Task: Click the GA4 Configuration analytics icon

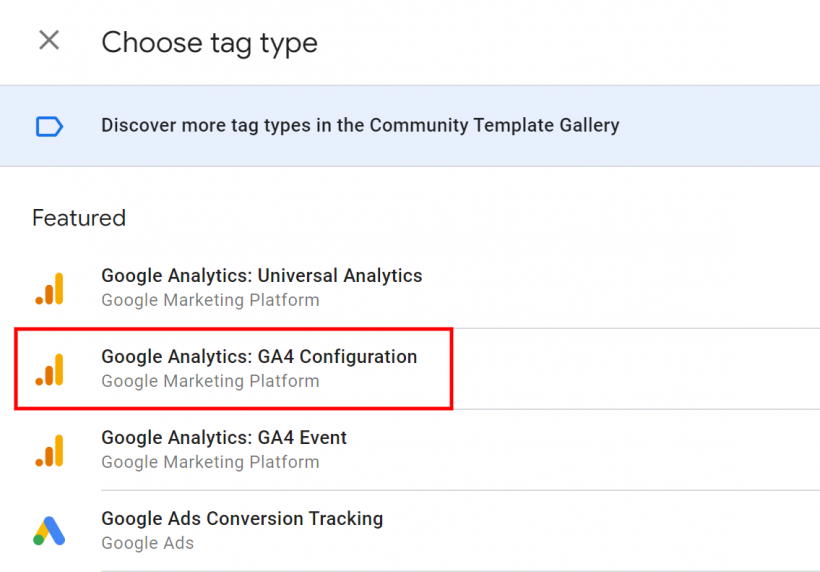Action: tap(49, 369)
